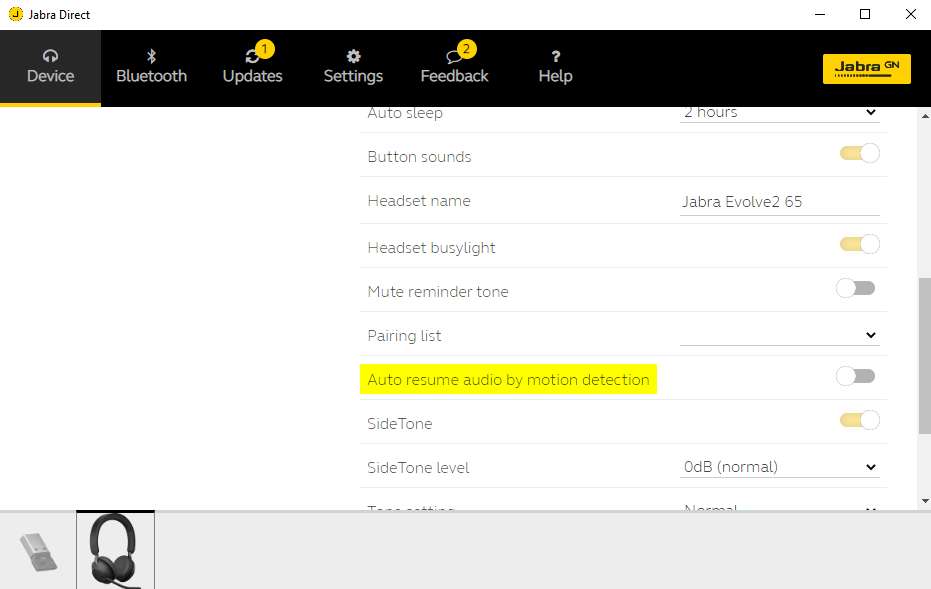Image resolution: width=931 pixels, height=589 pixels.
Task: Click the Jabra GN logo
Action: [x=866, y=69]
